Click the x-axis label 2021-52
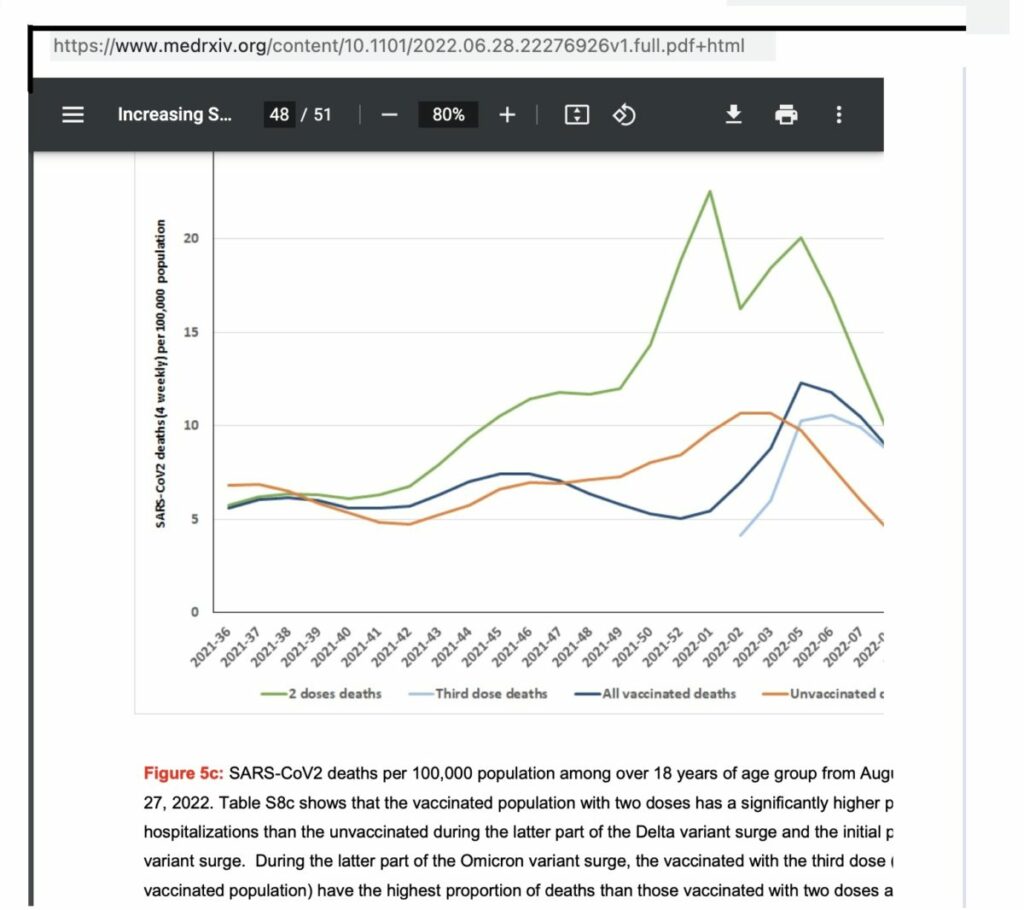Screen dimensions: 1024x910 tap(663, 647)
